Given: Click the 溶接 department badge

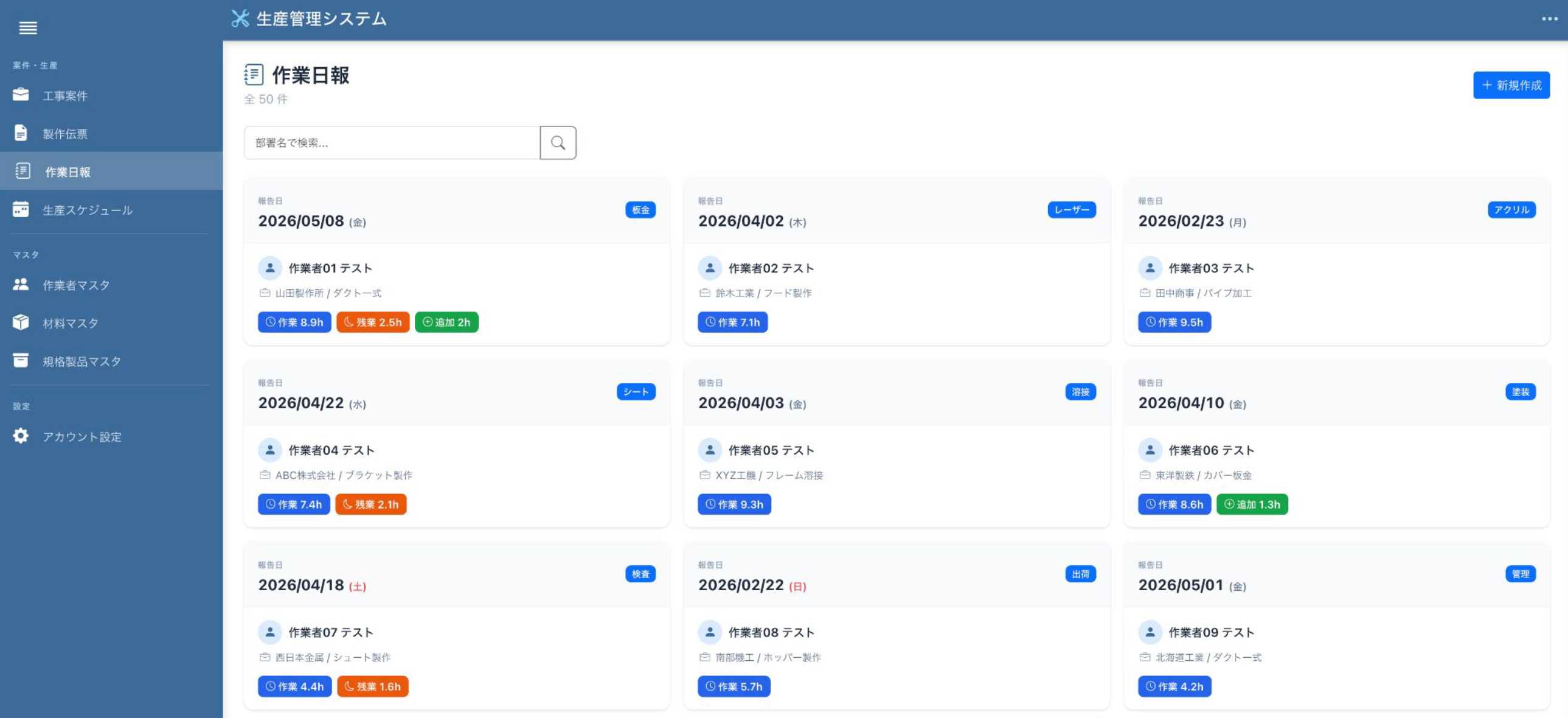Looking at the screenshot, I should point(1080,392).
